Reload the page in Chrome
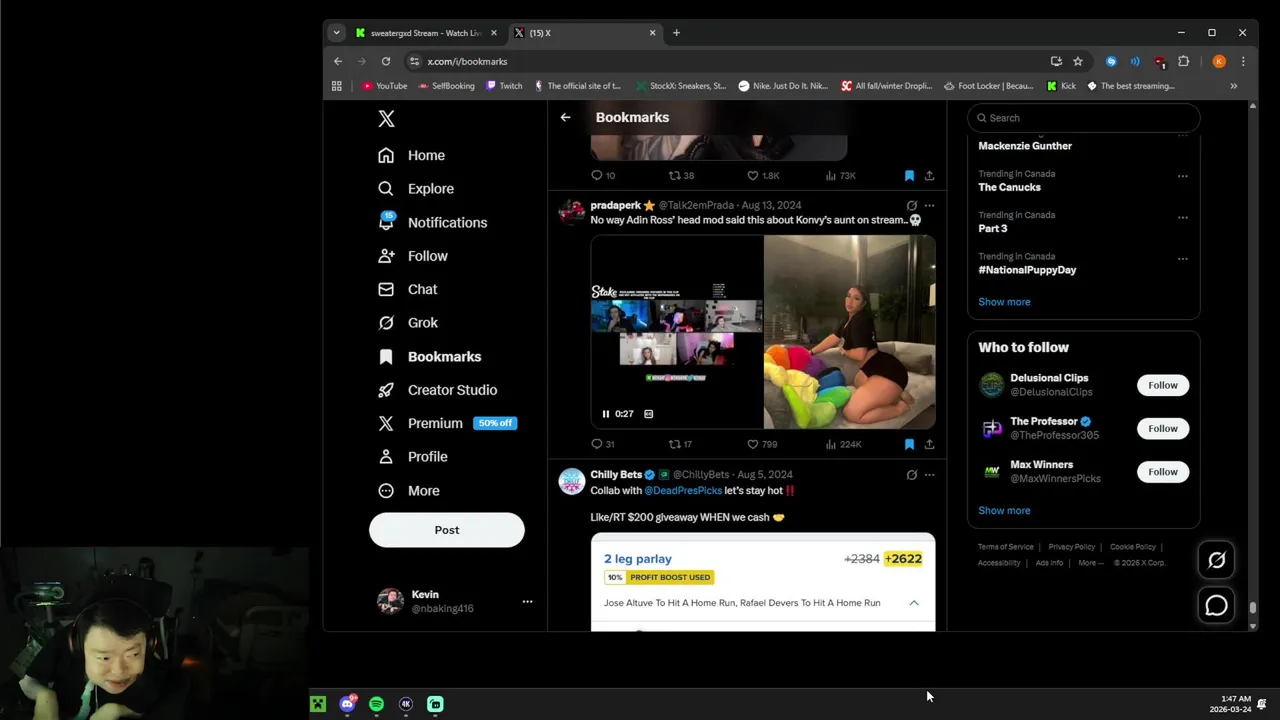This screenshot has width=1280, height=720. [386, 61]
